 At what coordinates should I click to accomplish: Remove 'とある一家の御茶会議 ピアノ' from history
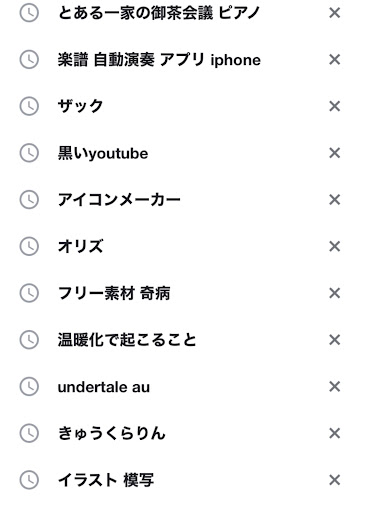[334, 13]
